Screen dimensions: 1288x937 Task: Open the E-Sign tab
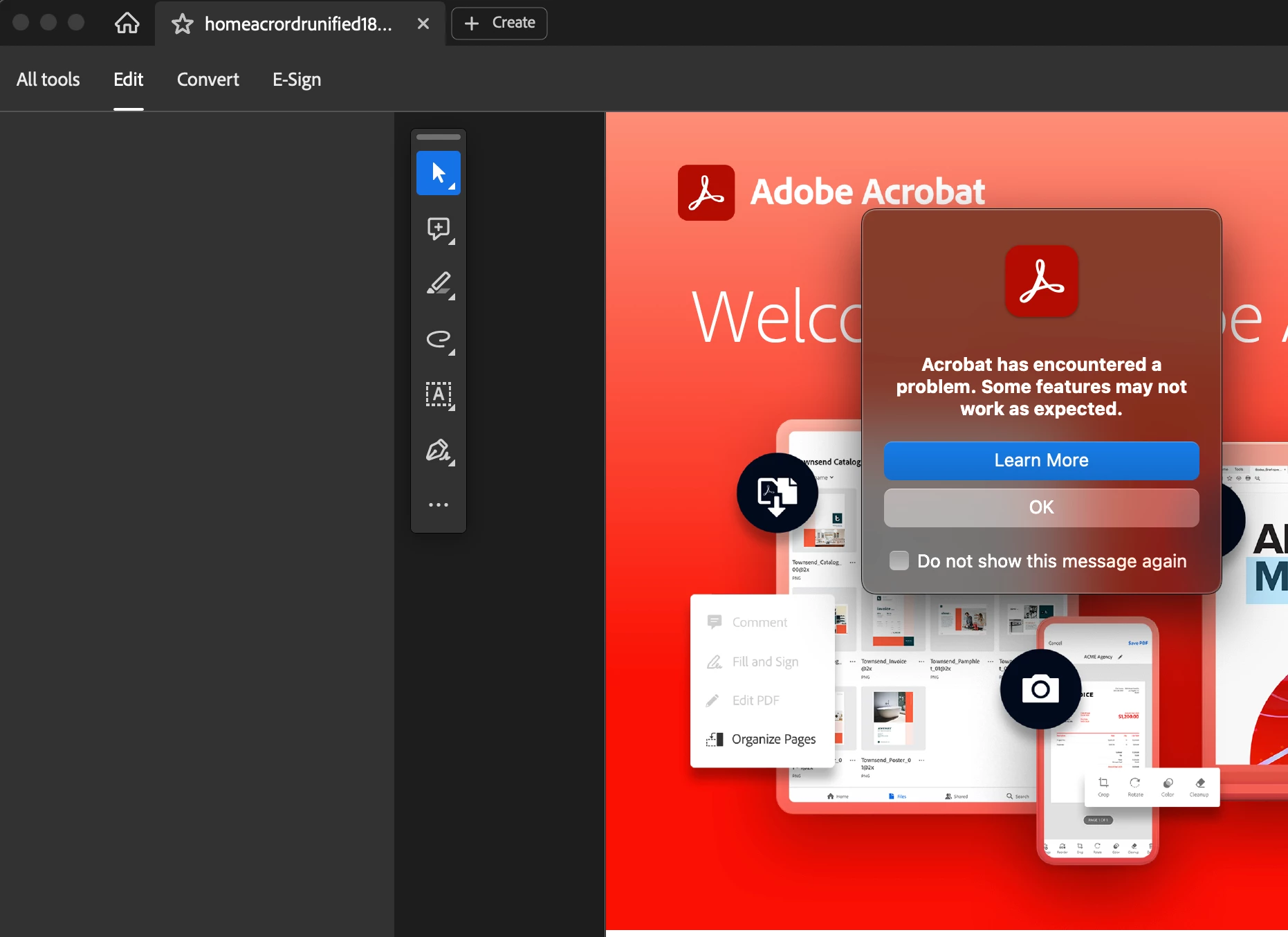pyautogui.click(x=297, y=80)
